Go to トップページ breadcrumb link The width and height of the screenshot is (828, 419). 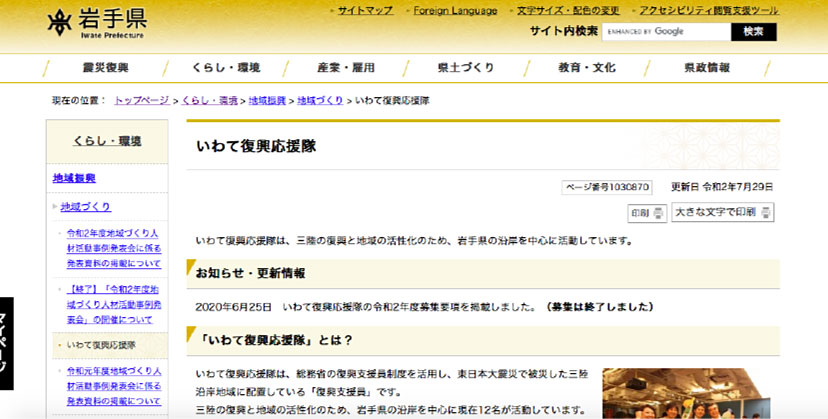tap(142, 100)
